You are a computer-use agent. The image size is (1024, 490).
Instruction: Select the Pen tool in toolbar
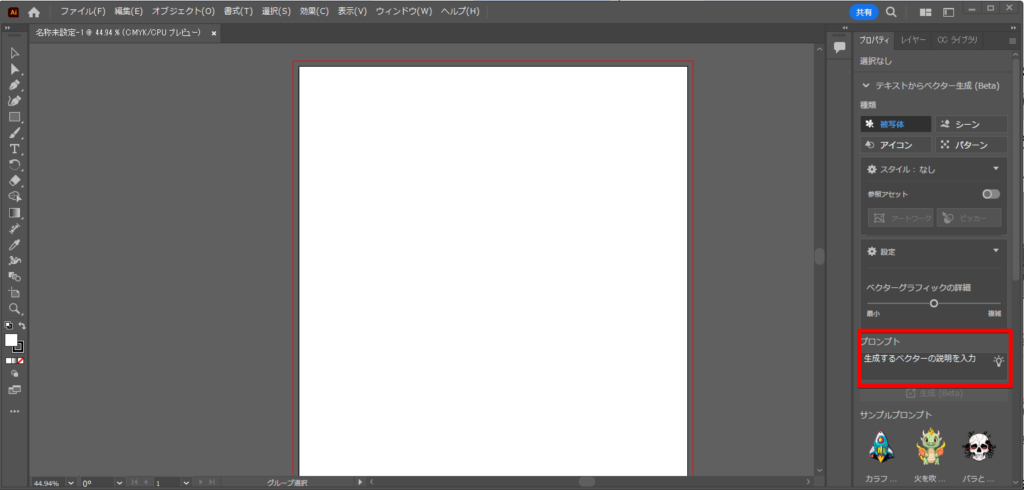(x=14, y=85)
